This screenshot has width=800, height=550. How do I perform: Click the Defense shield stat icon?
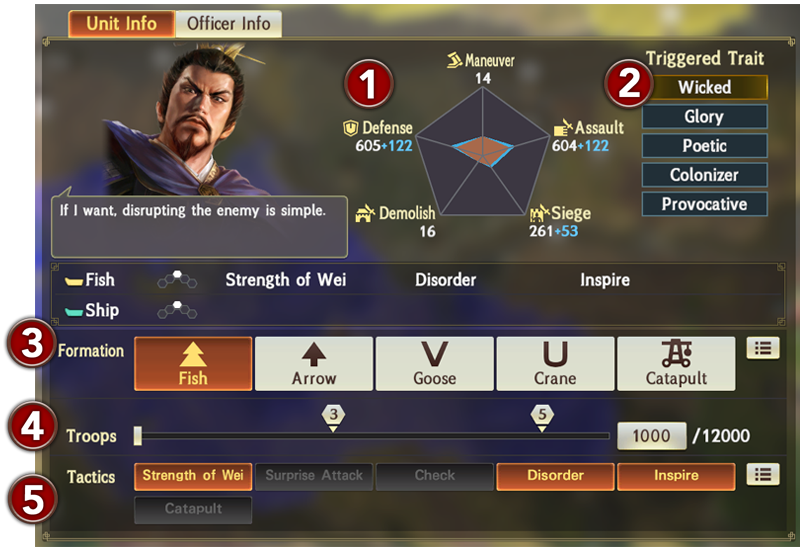351,128
